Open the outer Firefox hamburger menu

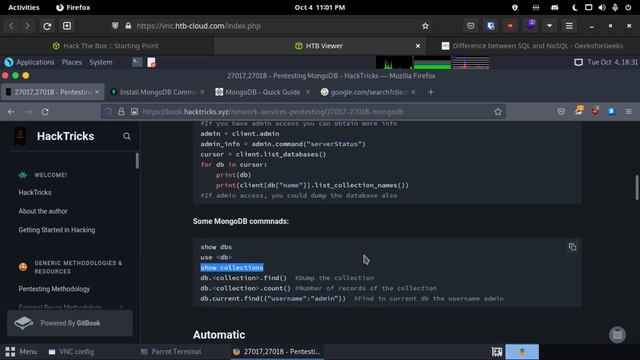569,26
